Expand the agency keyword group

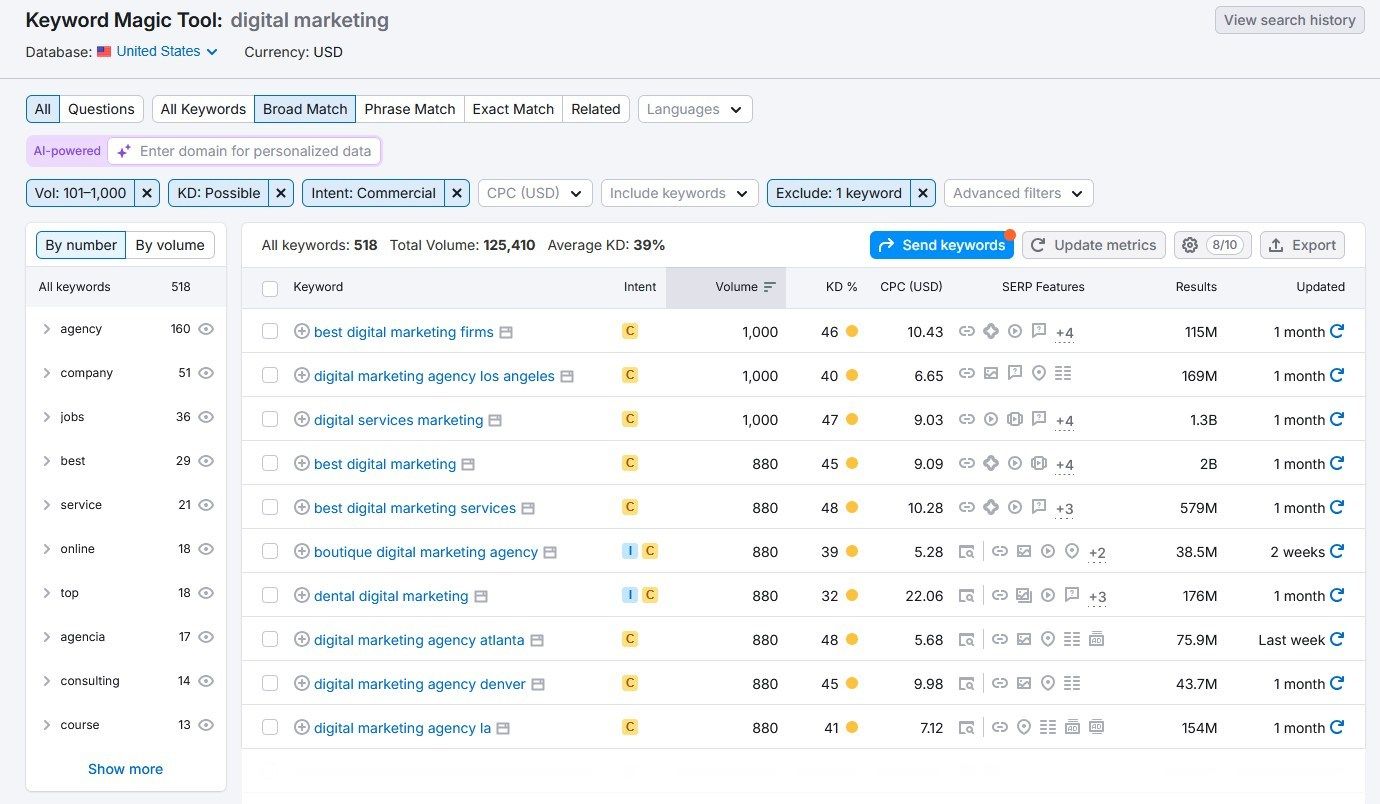pyautogui.click(x=47, y=329)
